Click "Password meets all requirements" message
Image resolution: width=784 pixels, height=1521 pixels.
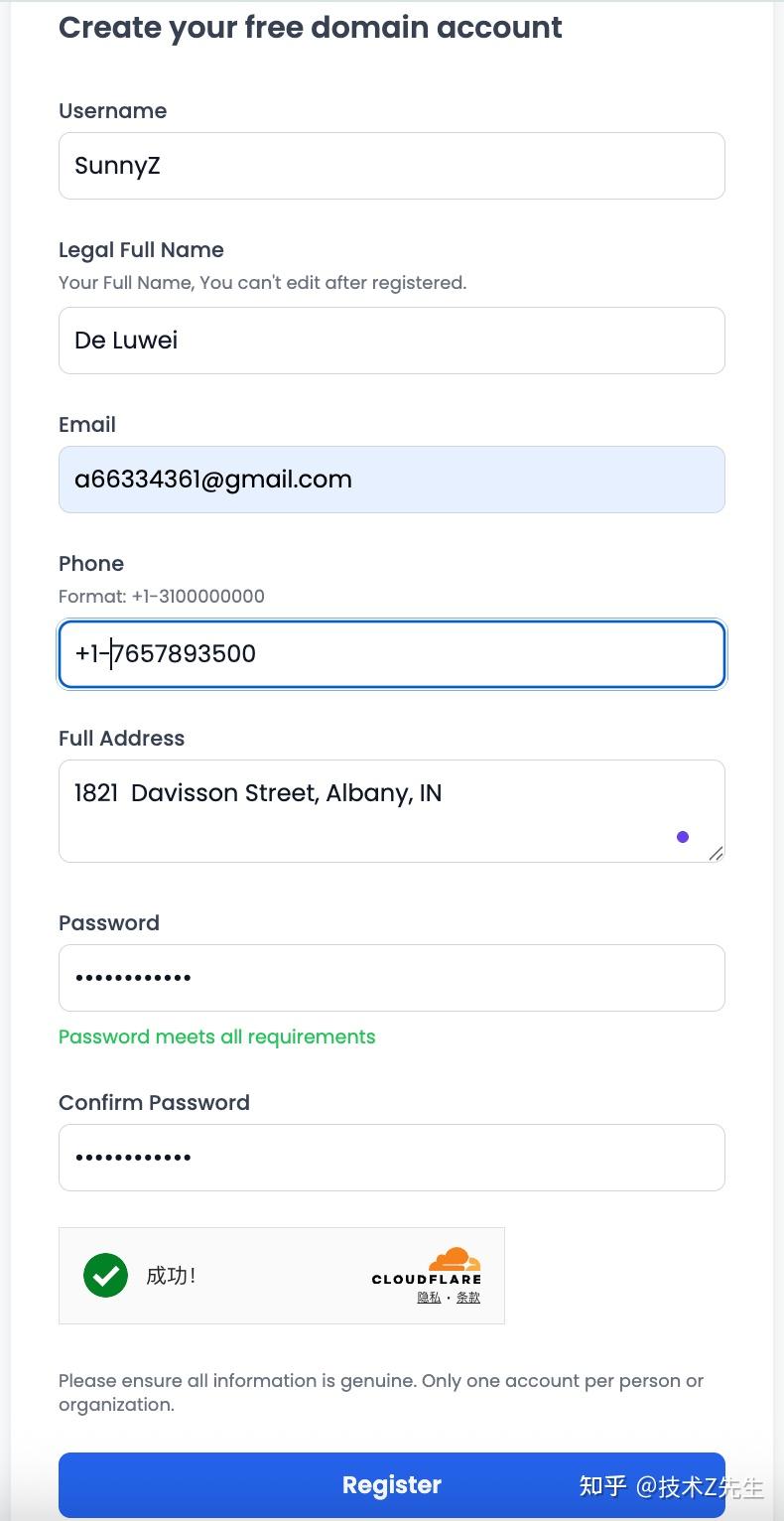[x=216, y=1037]
